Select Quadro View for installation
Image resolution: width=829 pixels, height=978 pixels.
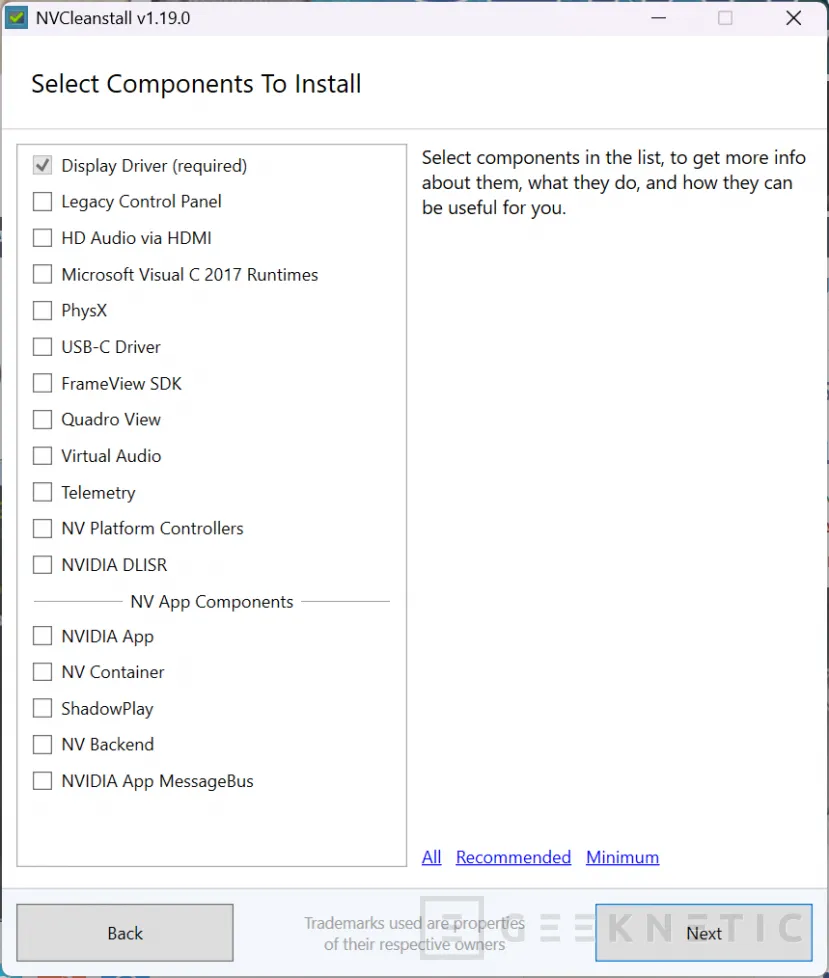[42, 419]
